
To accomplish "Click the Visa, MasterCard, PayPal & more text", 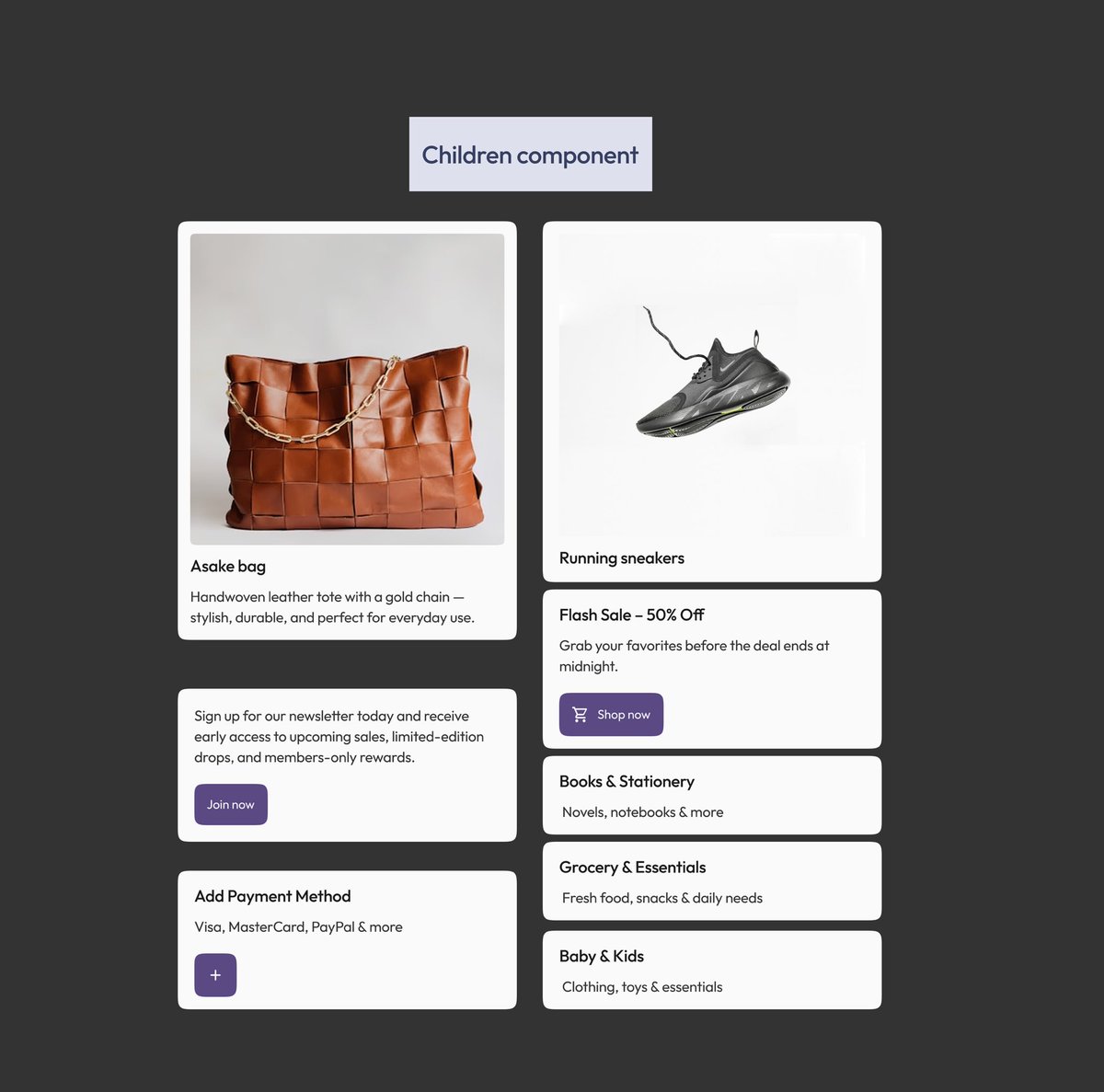I will click(298, 927).
